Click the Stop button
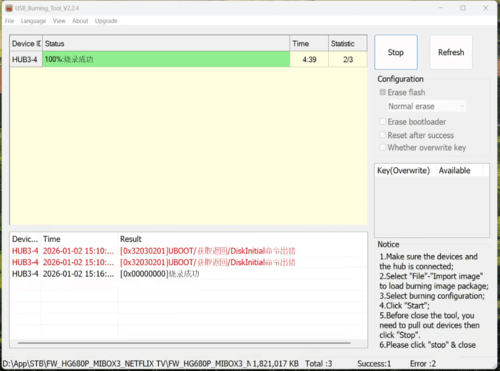 [396, 52]
